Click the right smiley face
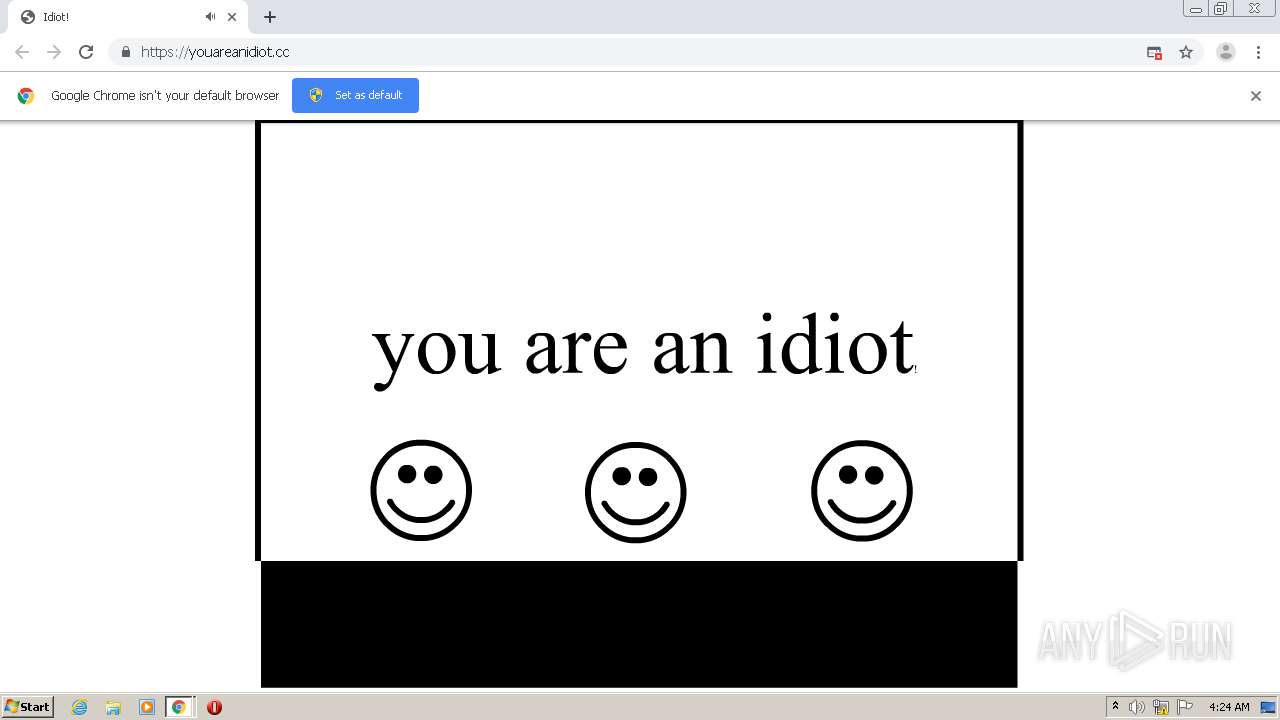 pos(862,490)
